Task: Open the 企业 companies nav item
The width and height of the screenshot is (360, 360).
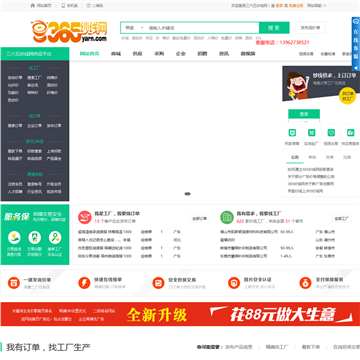Action: (x=180, y=53)
